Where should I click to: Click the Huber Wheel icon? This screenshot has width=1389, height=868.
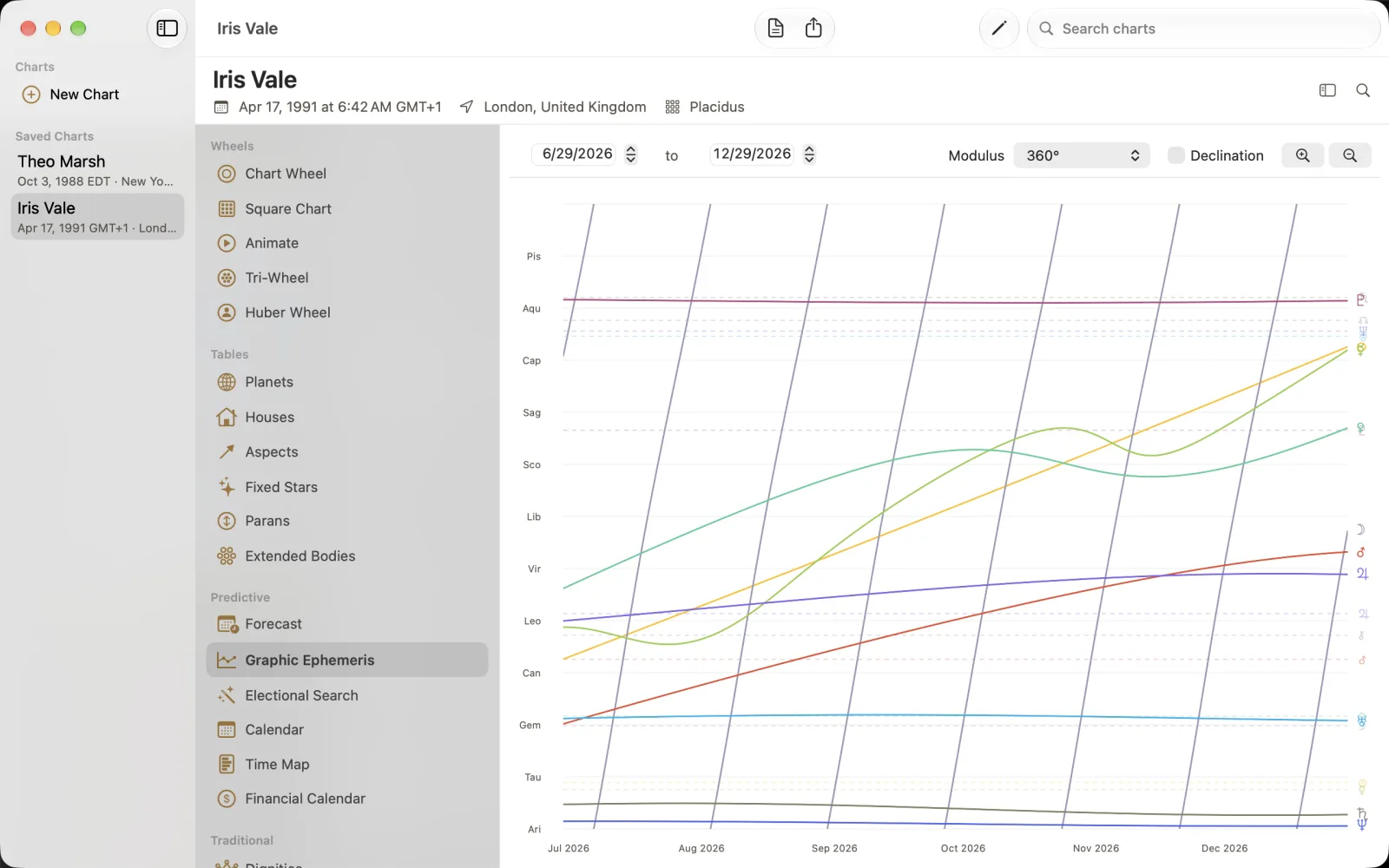tap(227, 312)
